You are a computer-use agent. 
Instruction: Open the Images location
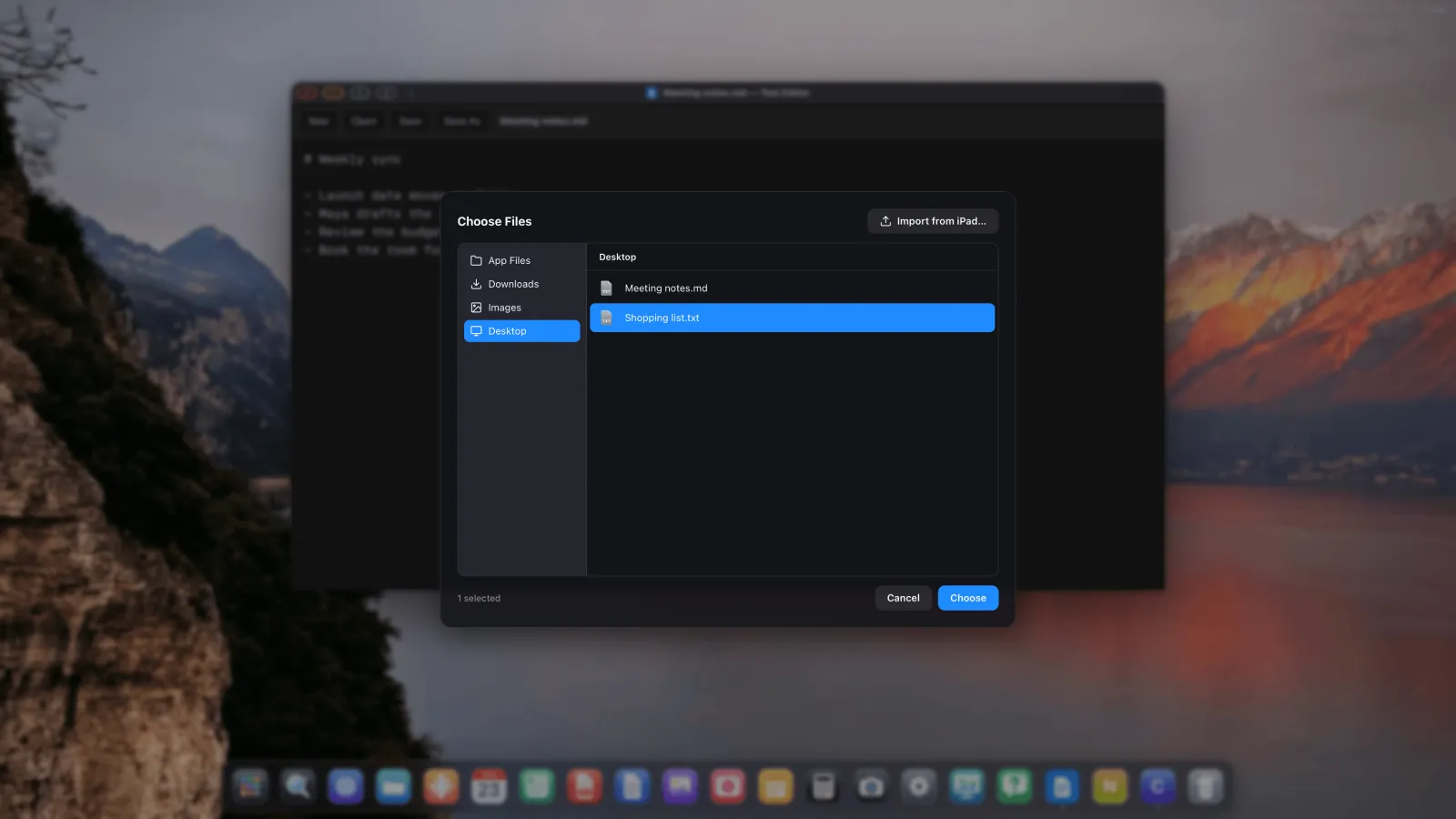(x=521, y=308)
